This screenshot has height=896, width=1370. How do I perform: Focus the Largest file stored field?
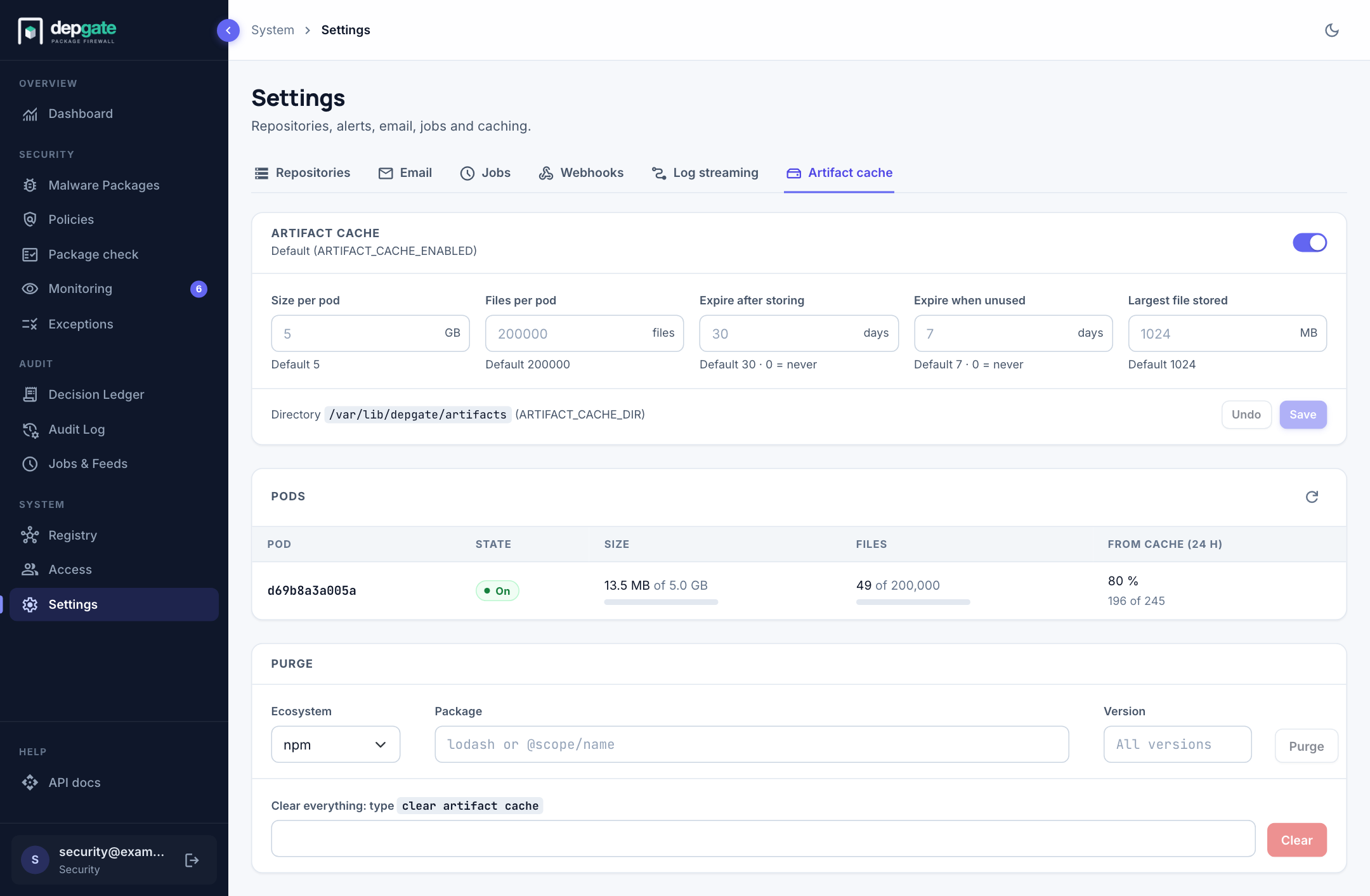(x=1227, y=334)
